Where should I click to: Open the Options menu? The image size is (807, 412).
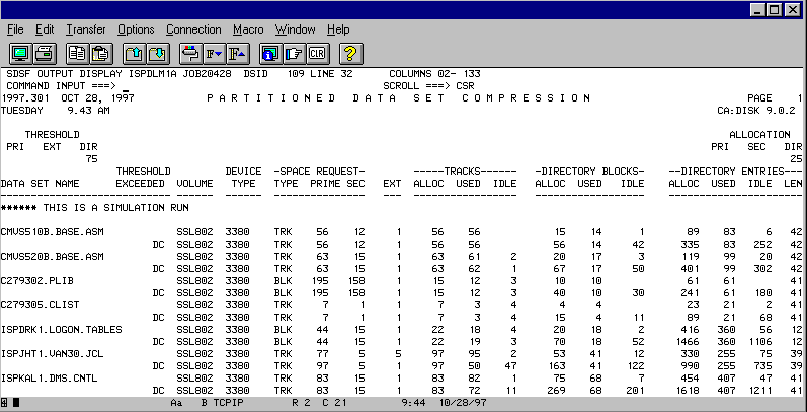coord(136,30)
